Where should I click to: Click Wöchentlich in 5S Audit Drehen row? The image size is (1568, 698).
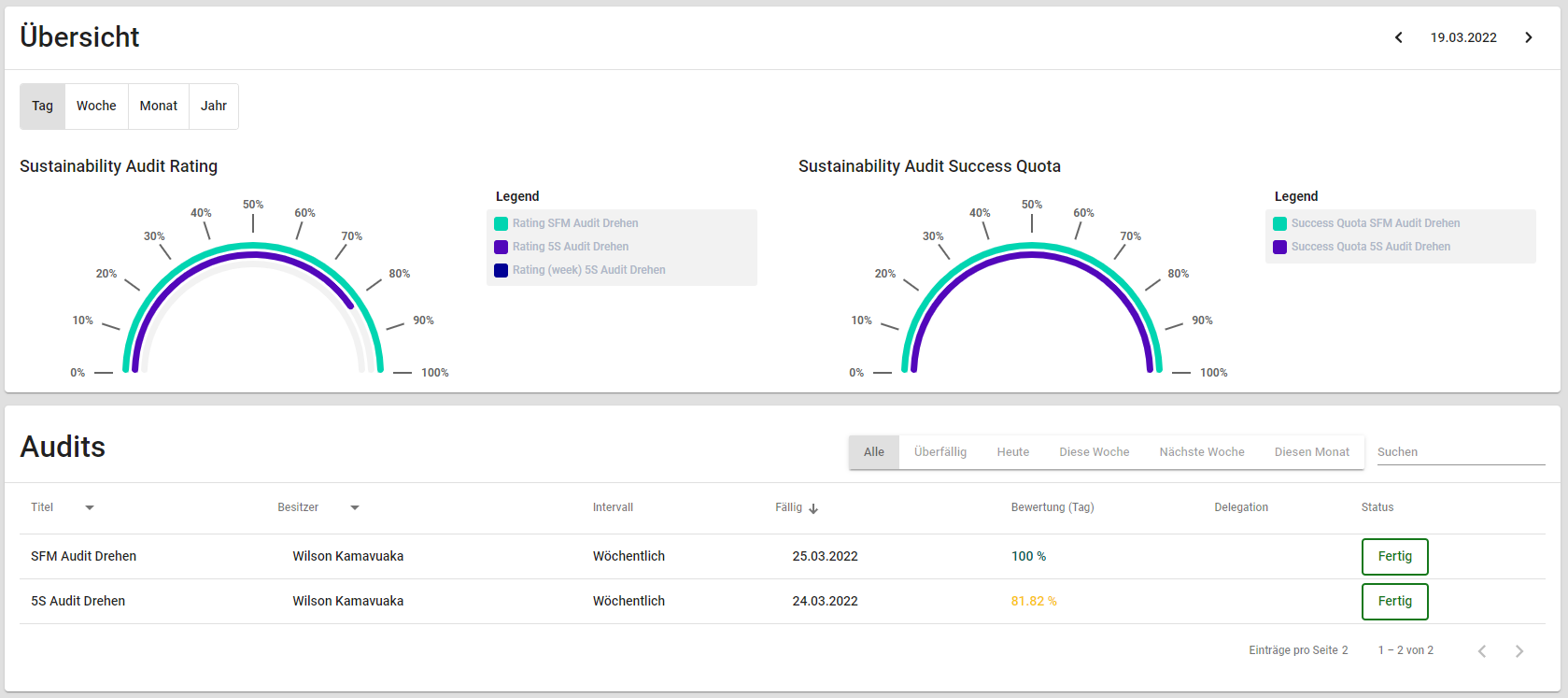pos(629,601)
